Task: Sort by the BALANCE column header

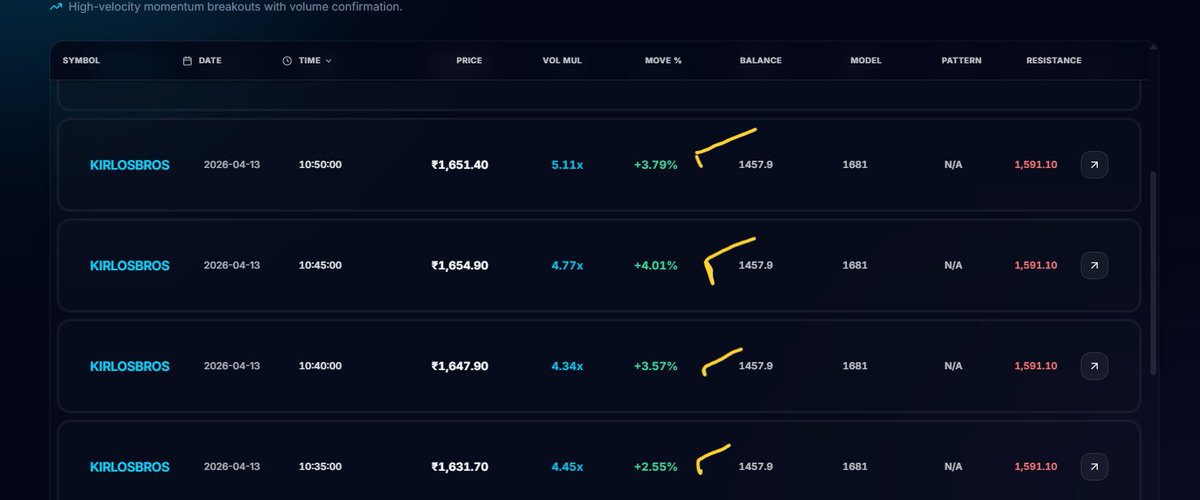Action: 761,61
